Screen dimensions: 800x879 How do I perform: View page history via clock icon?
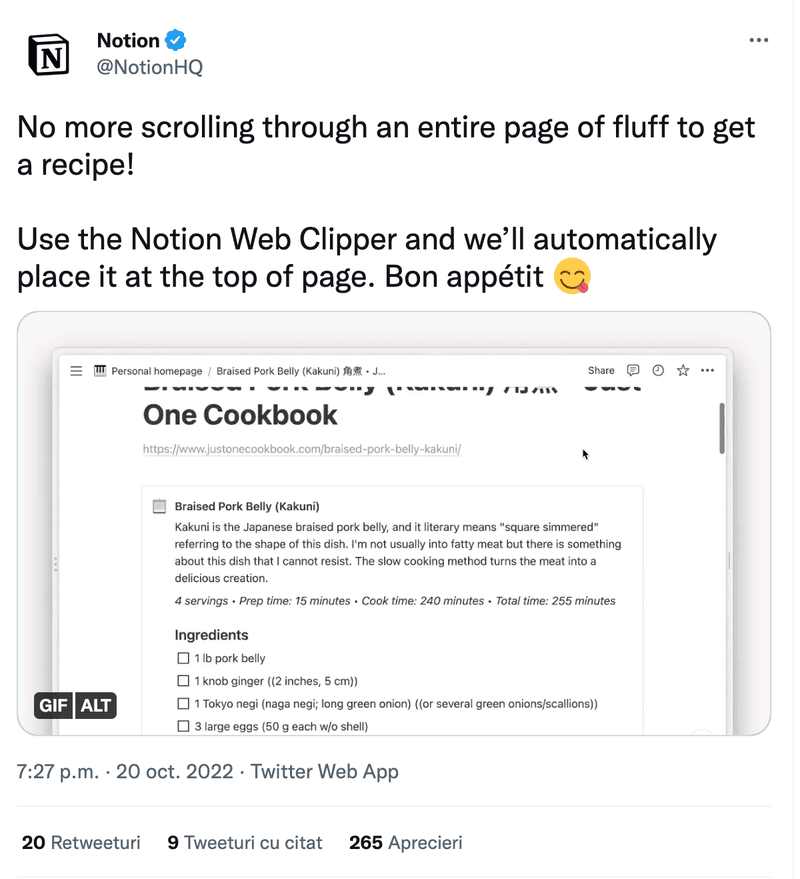[657, 370]
